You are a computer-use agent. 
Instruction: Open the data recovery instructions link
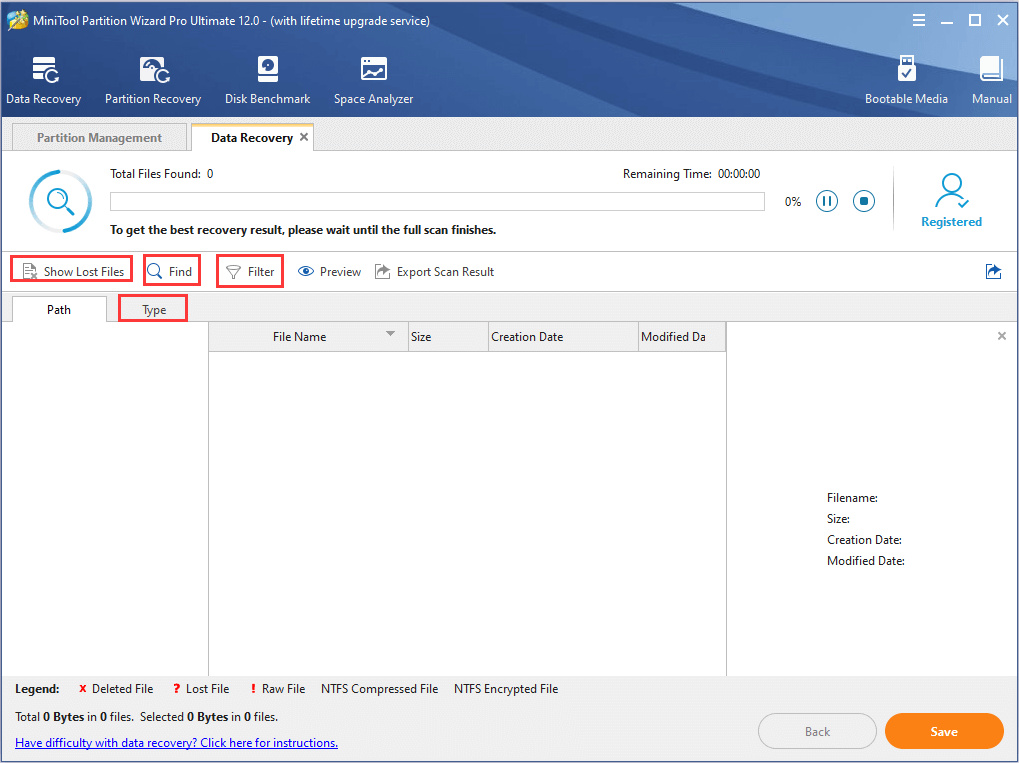pyautogui.click(x=176, y=743)
